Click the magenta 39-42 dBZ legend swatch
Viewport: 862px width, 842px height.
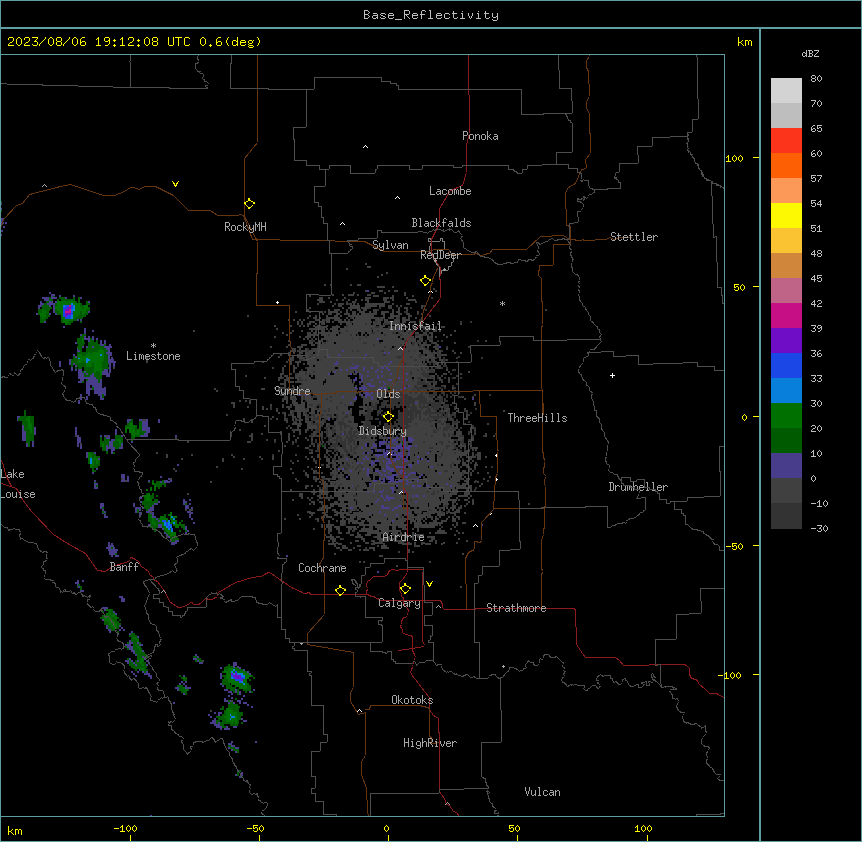(x=786, y=315)
